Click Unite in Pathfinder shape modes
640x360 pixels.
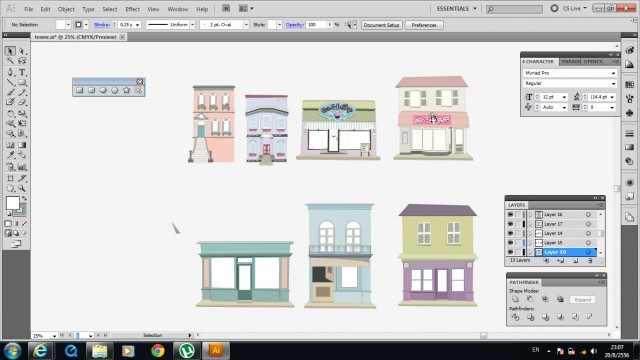click(516, 299)
